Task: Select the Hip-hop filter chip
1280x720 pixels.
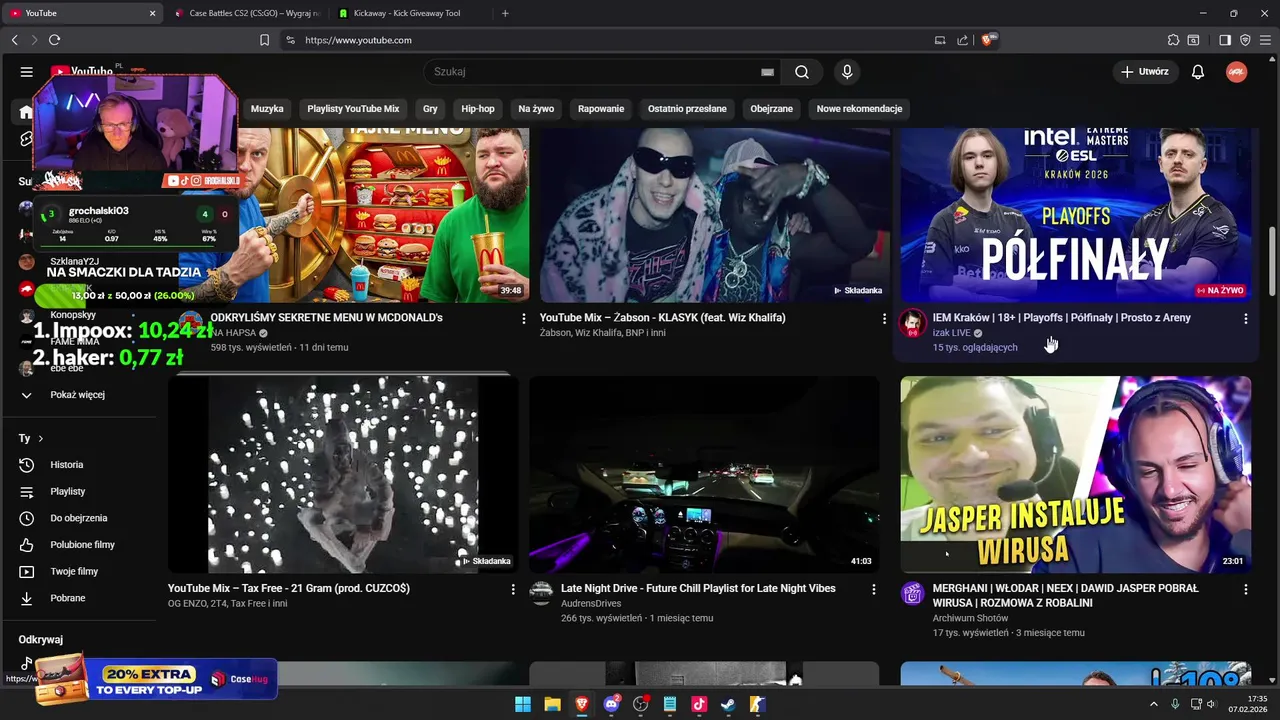Action: (x=478, y=109)
